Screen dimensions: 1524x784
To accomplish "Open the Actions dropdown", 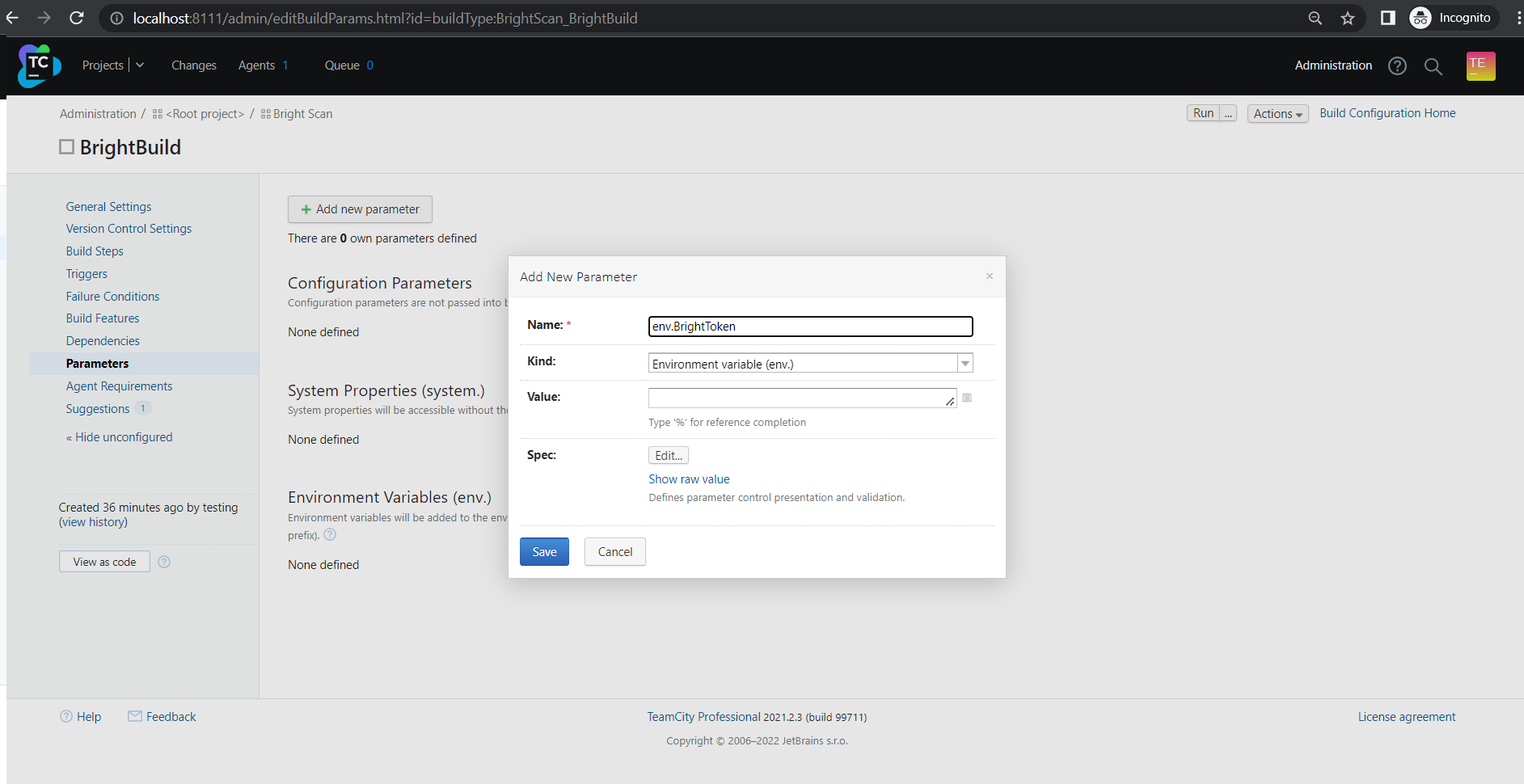I will pos(1277,114).
